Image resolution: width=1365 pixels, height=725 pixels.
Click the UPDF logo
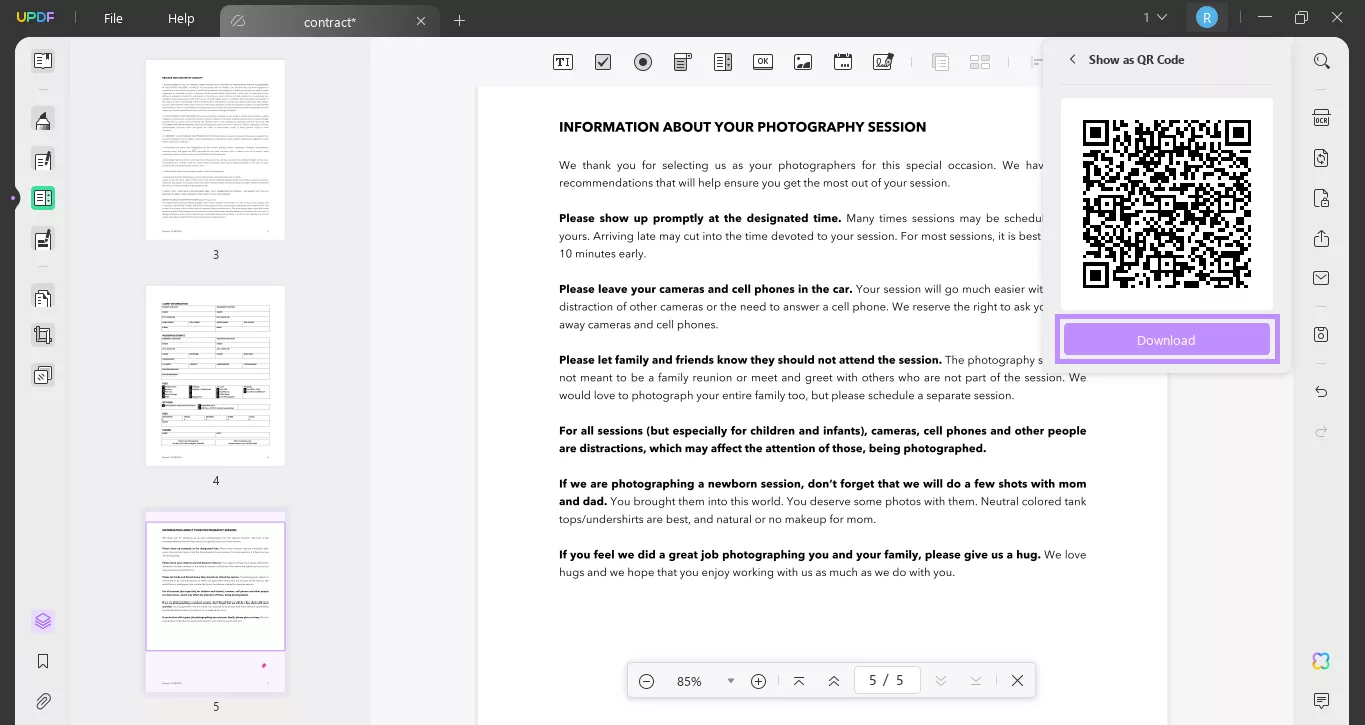(x=35, y=18)
